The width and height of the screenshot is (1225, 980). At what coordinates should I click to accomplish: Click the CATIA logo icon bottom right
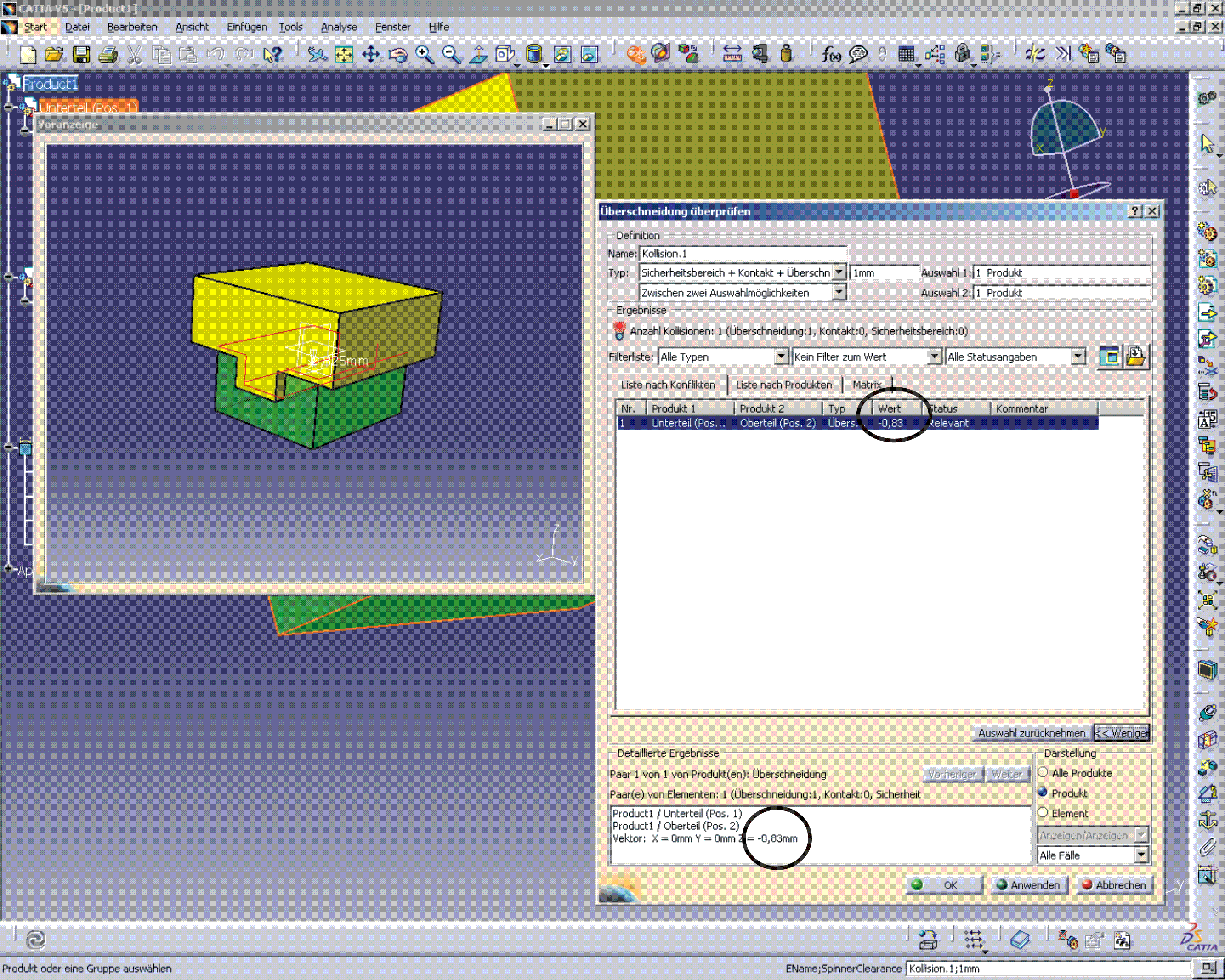pos(1199,937)
